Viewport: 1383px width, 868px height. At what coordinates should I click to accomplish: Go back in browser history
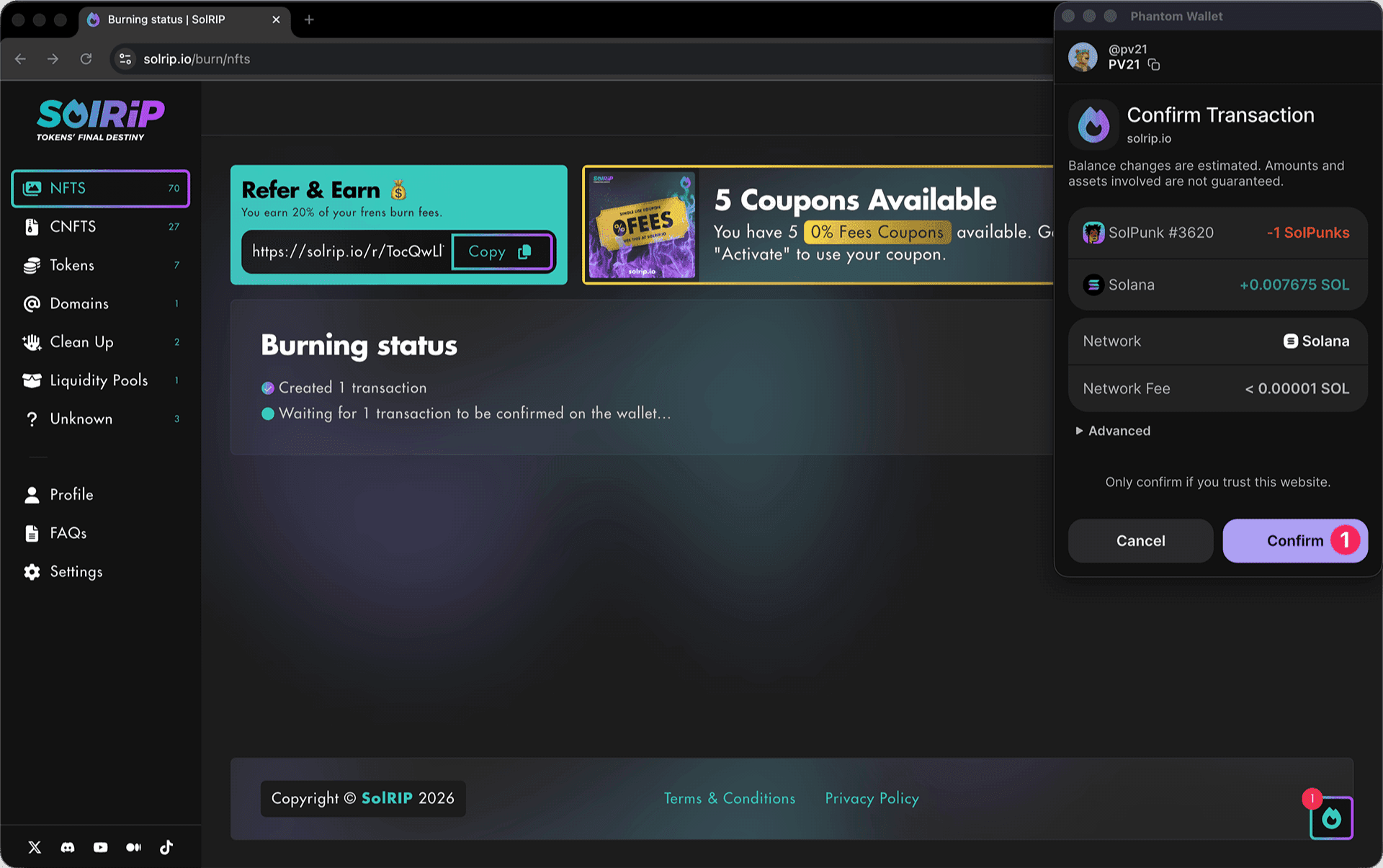pyautogui.click(x=20, y=59)
